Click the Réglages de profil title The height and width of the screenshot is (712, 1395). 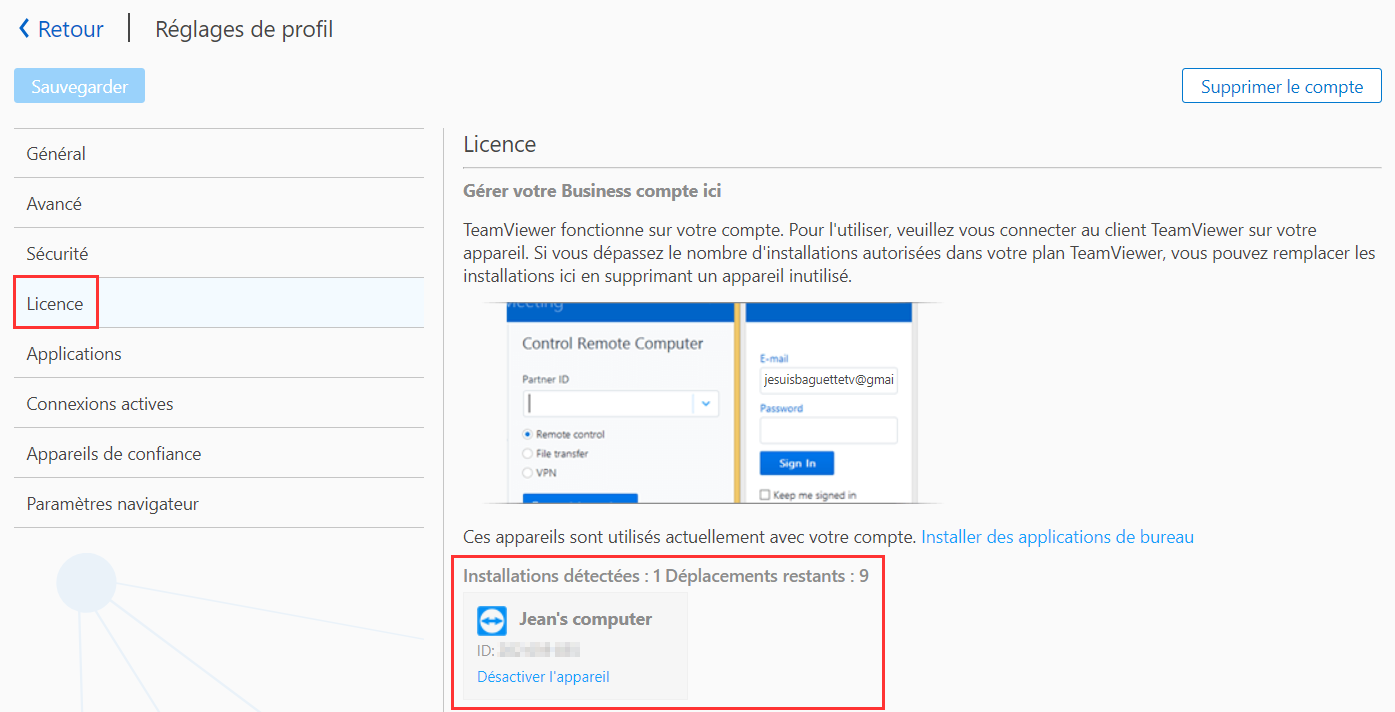(244, 29)
